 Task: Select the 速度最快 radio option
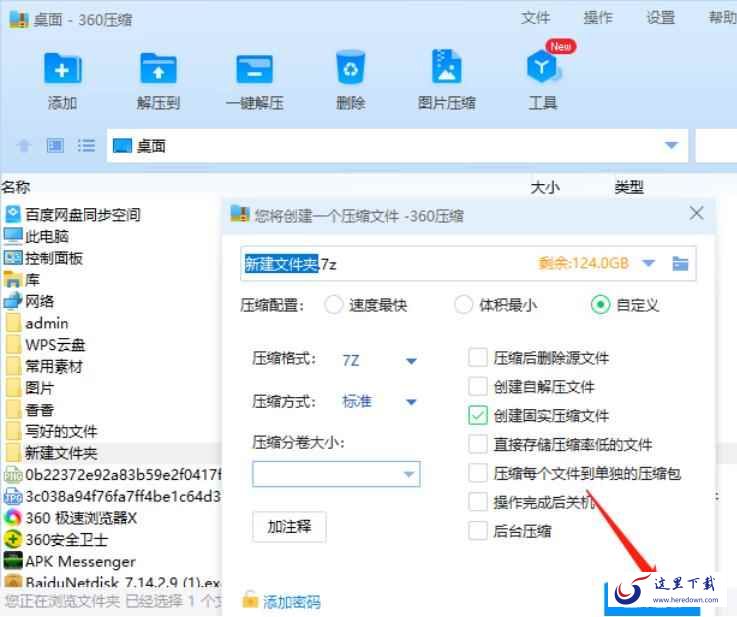[x=333, y=305]
